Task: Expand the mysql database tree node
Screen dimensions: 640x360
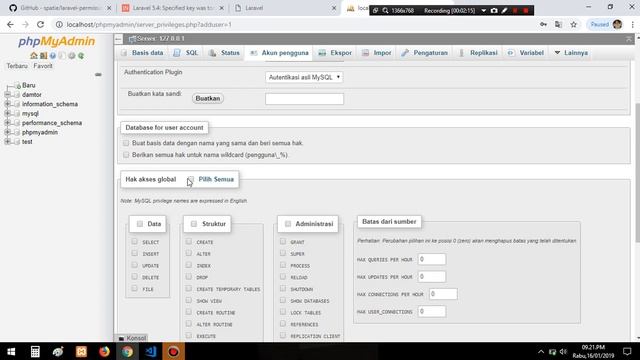Action: pos(7,113)
